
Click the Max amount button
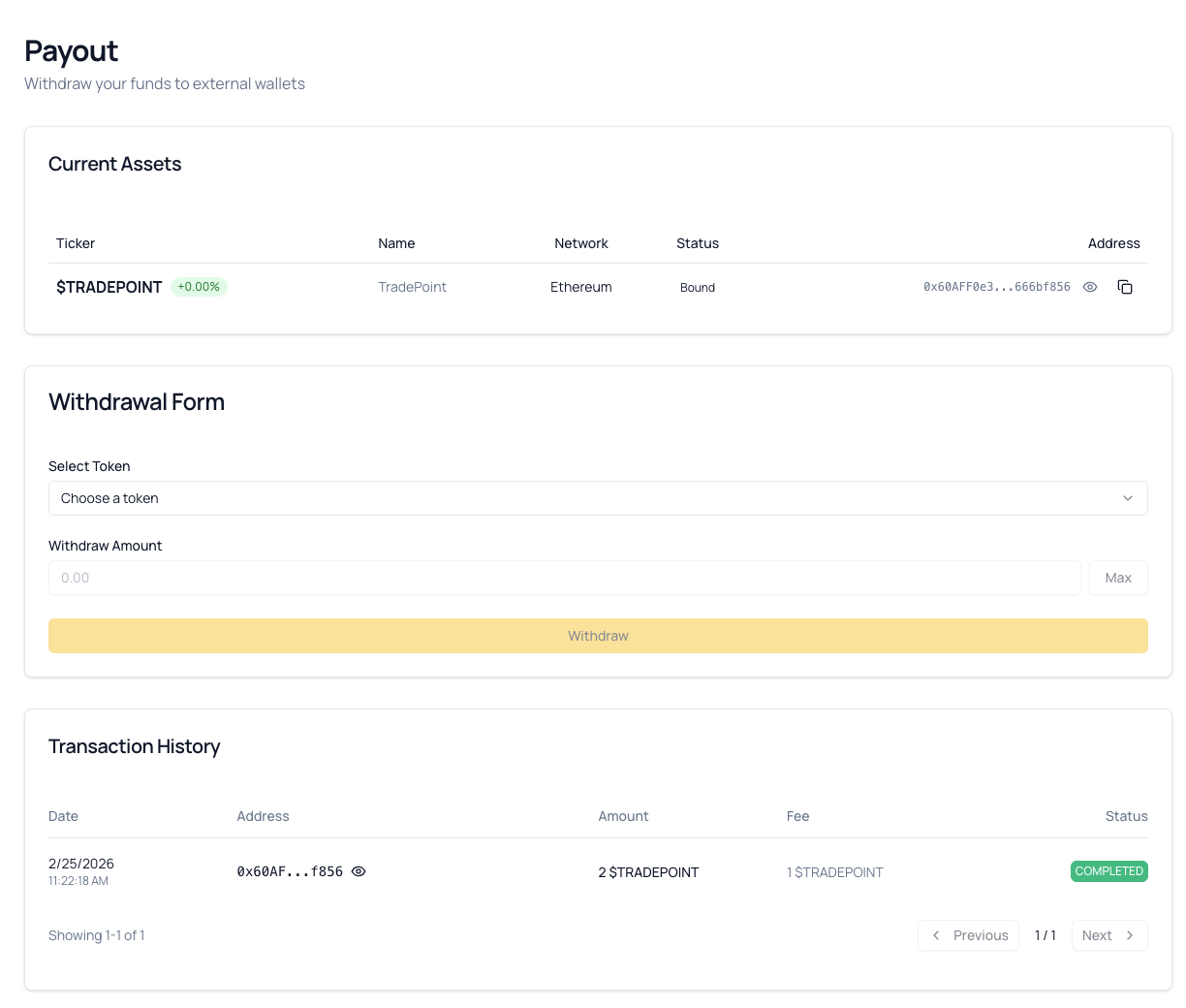coord(1118,578)
